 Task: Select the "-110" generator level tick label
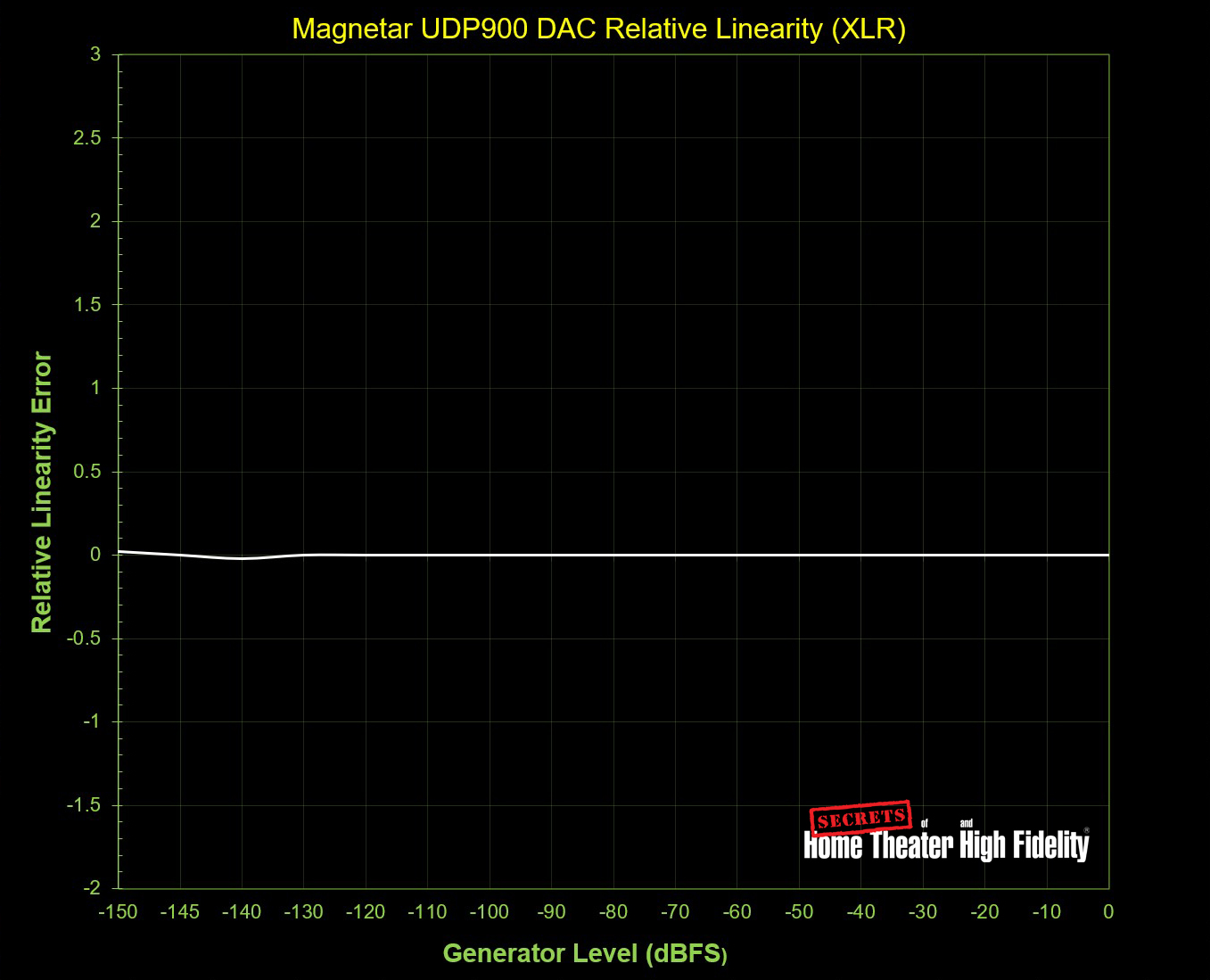[427, 912]
